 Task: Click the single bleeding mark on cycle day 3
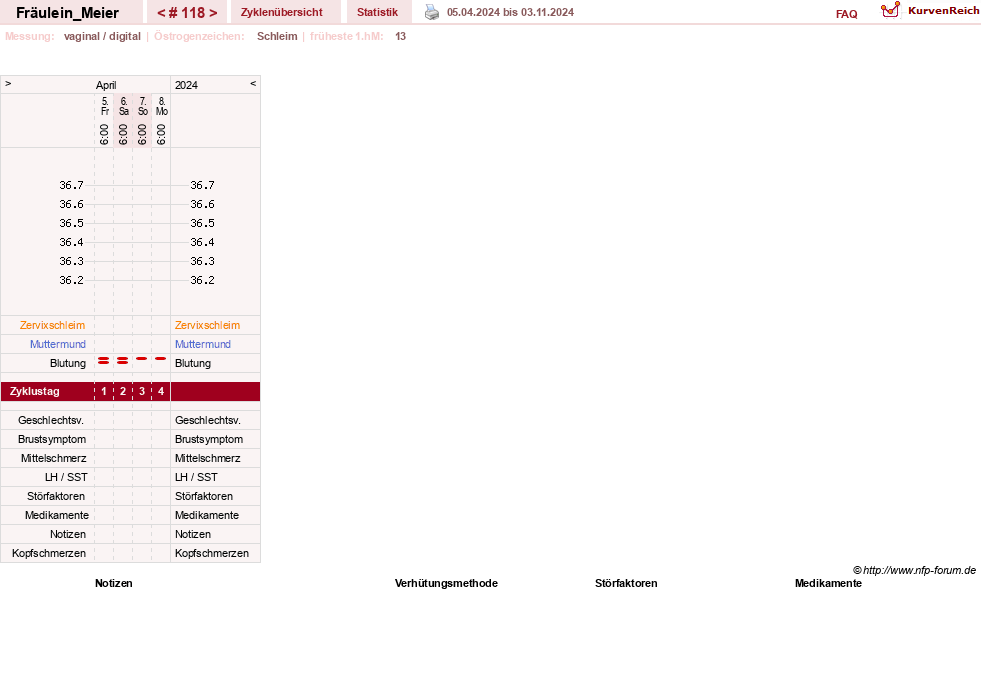click(142, 359)
